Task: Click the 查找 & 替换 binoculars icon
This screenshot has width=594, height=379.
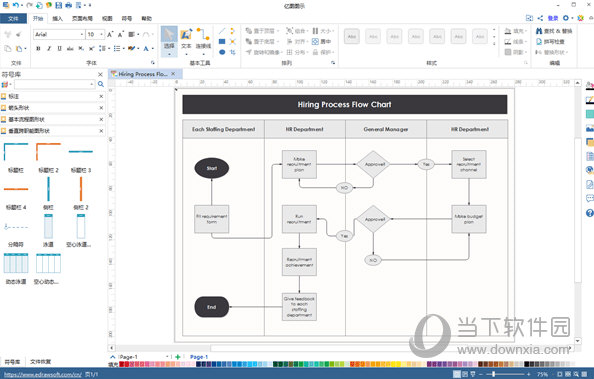Action: click(x=539, y=31)
